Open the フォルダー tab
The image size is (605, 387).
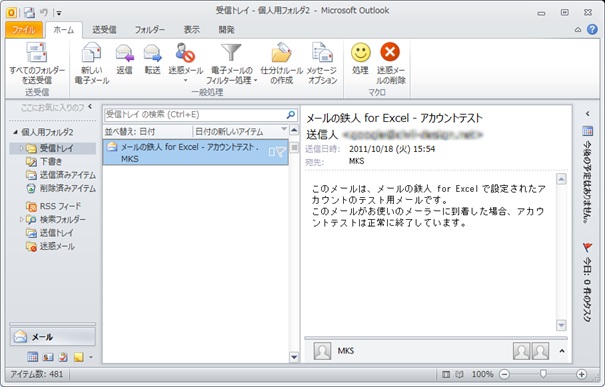pyautogui.click(x=149, y=30)
